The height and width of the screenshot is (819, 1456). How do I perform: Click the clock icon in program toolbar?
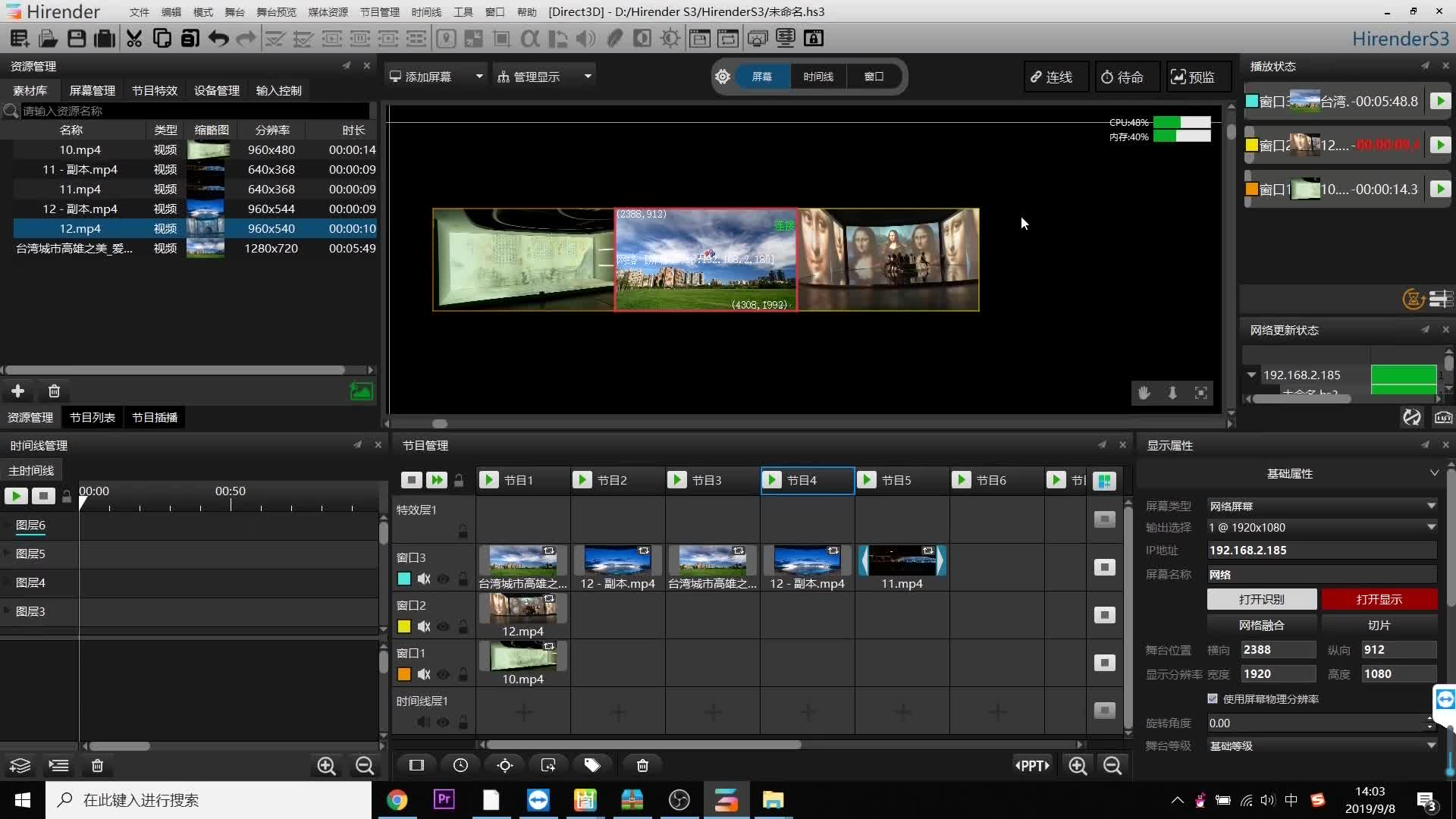coord(460,765)
